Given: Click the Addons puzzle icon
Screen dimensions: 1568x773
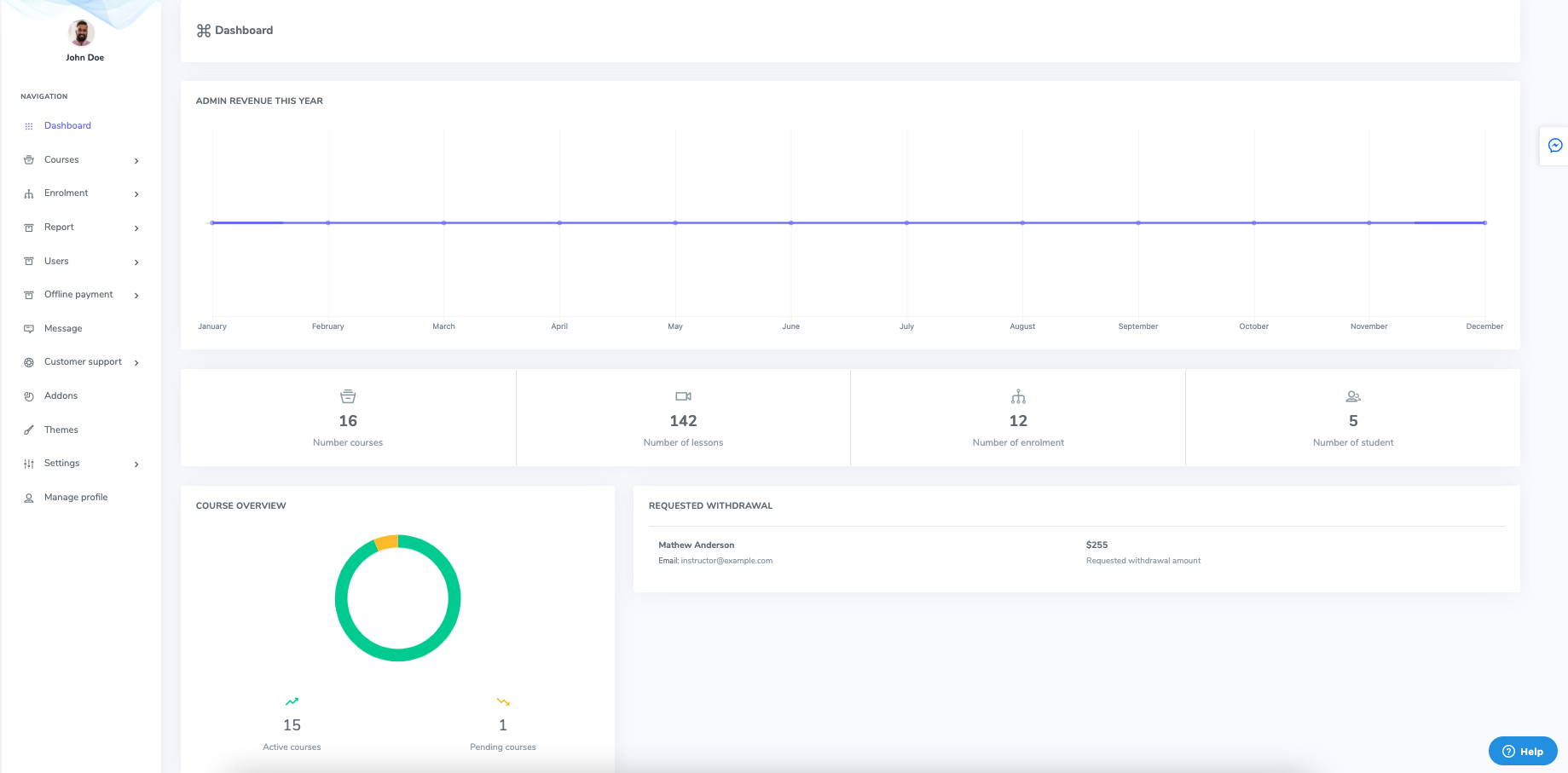Looking at the screenshot, I should [29, 395].
